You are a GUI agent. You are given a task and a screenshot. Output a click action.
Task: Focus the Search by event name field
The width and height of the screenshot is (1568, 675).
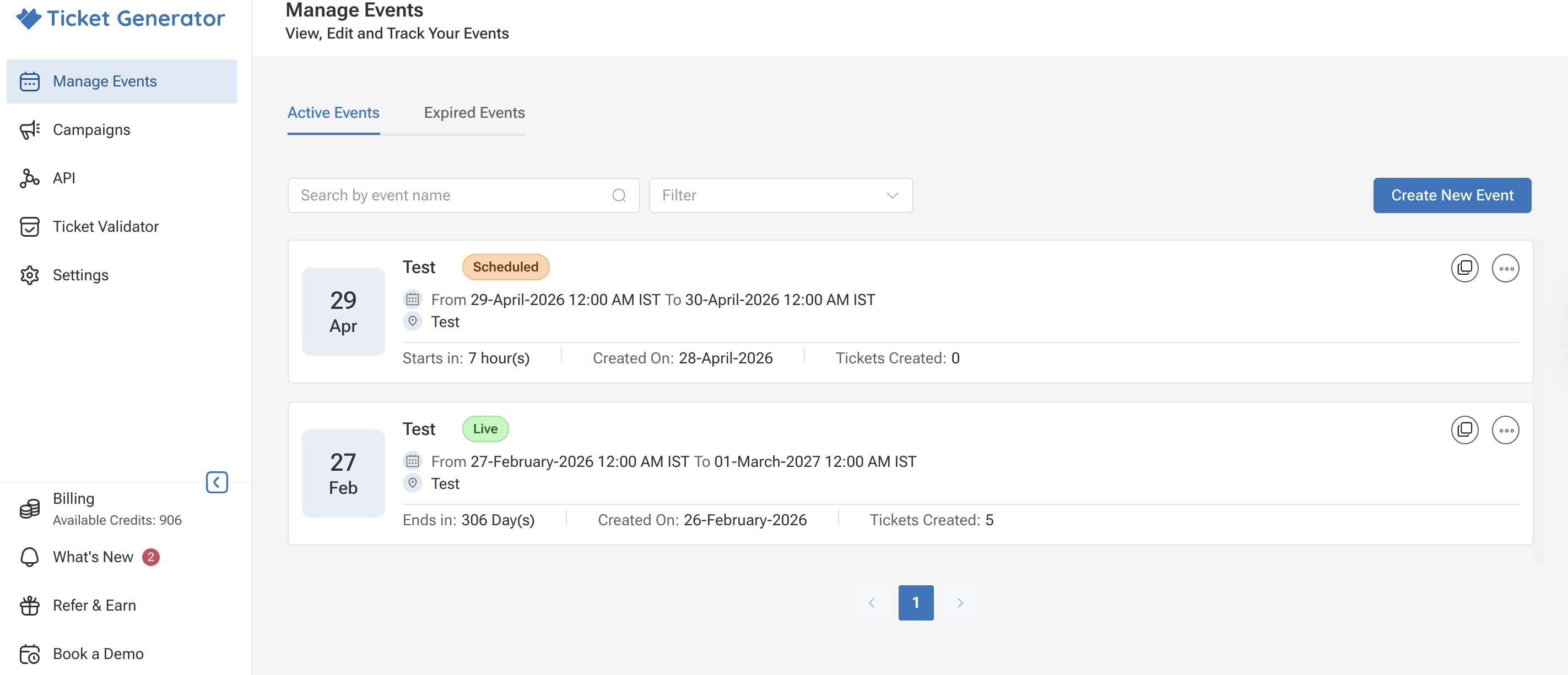(463, 195)
